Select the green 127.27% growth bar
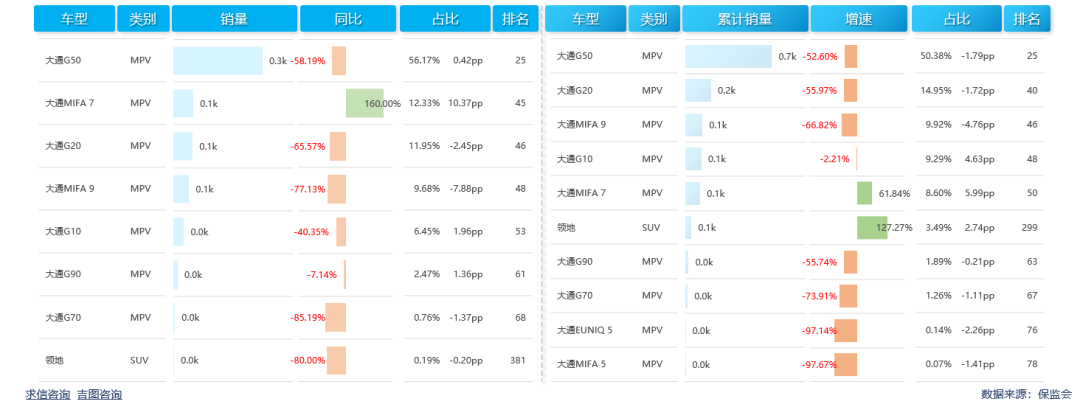The width and height of the screenshot is (1080, 407). (x=871, y=227)
